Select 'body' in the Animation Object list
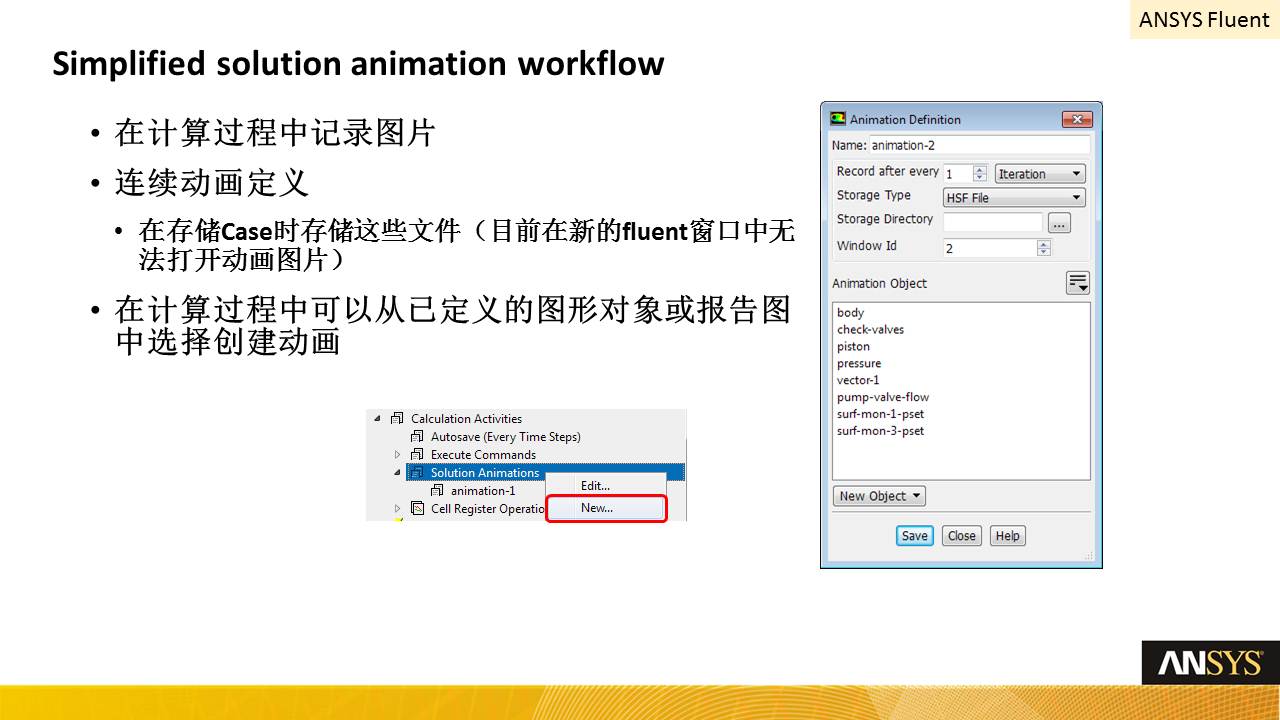 850,313
